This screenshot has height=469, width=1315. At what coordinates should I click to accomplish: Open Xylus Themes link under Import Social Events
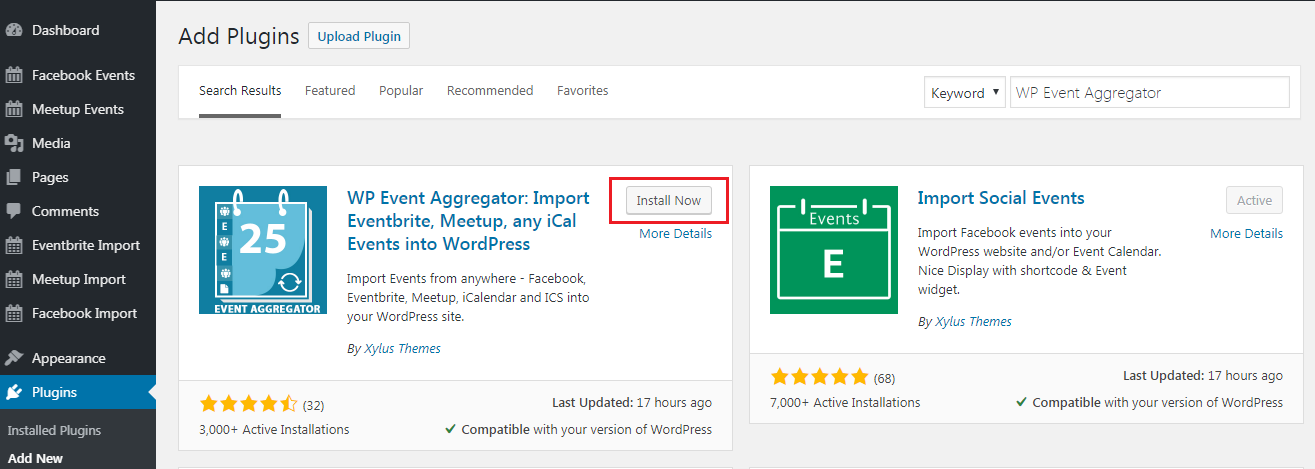tap(971, 322)
